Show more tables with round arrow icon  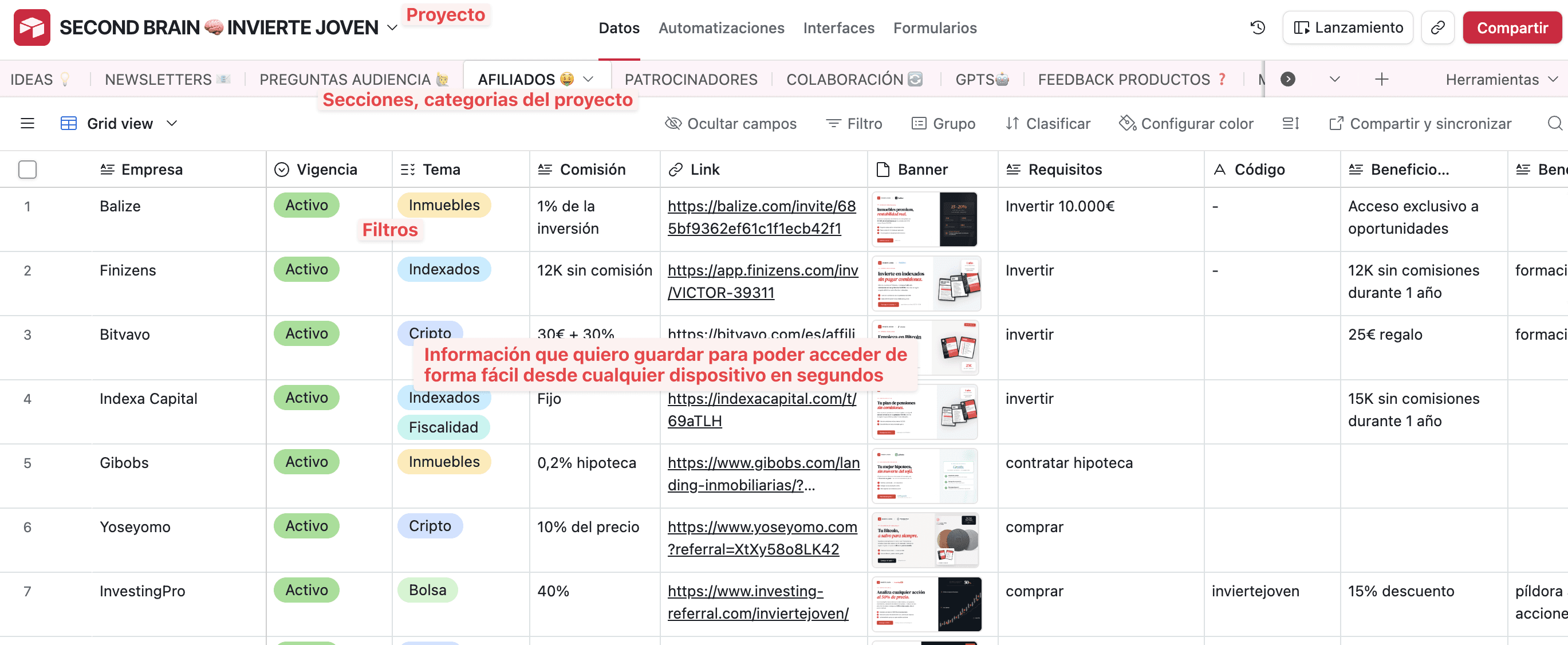click(1288, 79)
